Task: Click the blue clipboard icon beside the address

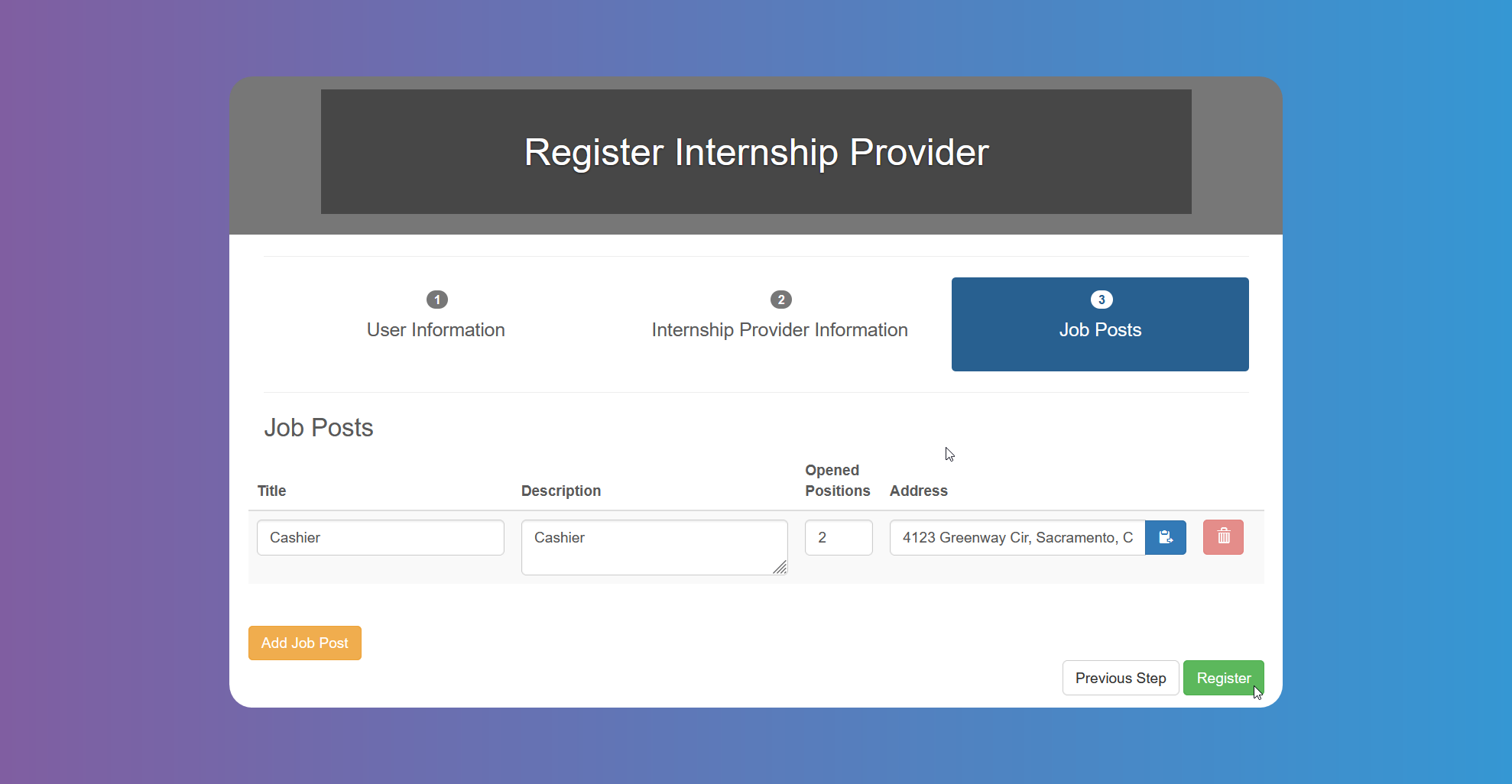Action: click(x=1165, y=537)
